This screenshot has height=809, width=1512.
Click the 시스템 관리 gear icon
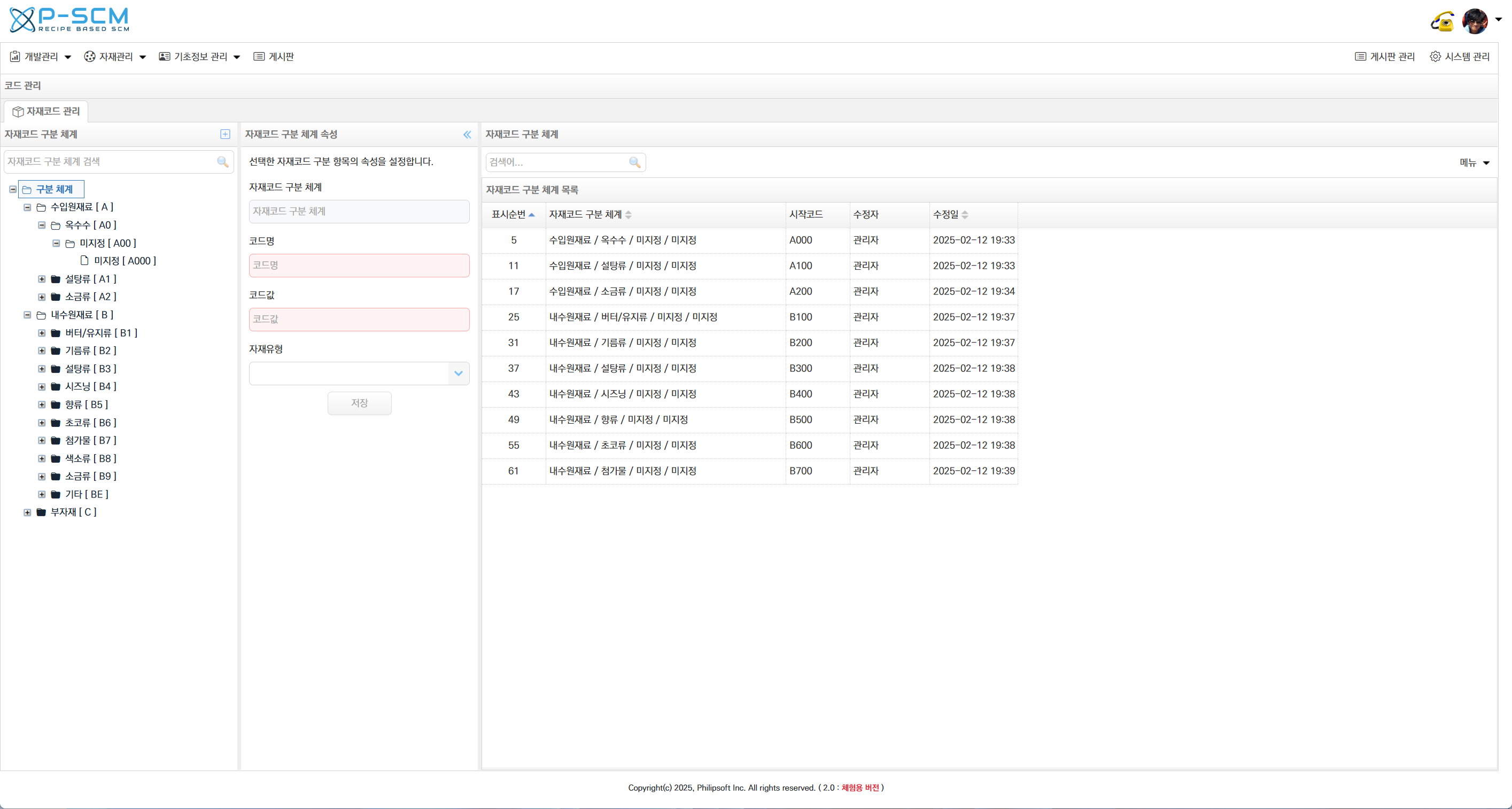click(1435, 57)
